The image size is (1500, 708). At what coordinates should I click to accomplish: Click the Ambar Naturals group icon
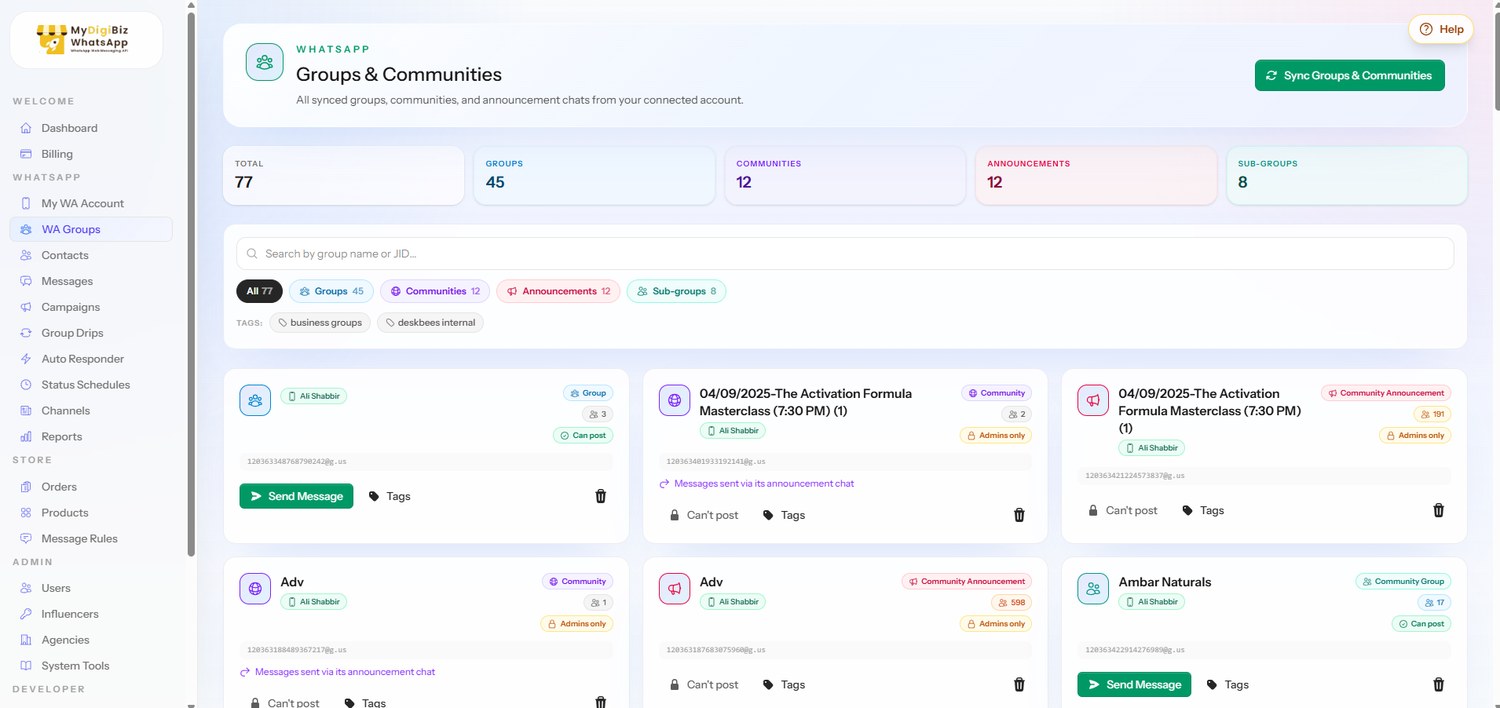(1093, 589)
